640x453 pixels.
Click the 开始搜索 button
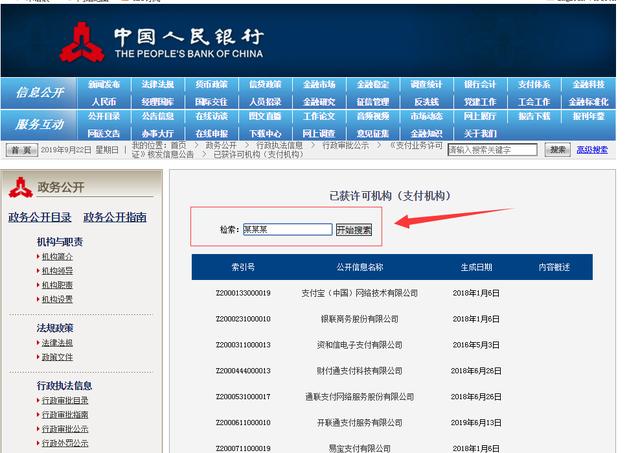pyautogui.click(x=353, y=229)
